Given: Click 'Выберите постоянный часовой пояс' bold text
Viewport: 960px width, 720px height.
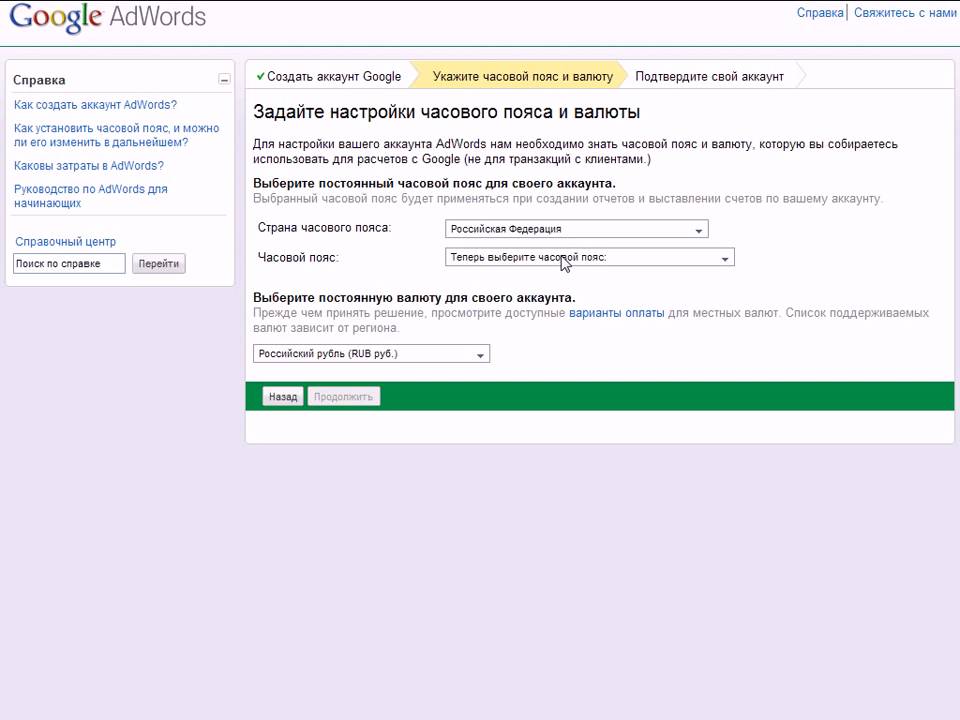Looking at the screenshot, I should 434,184.
